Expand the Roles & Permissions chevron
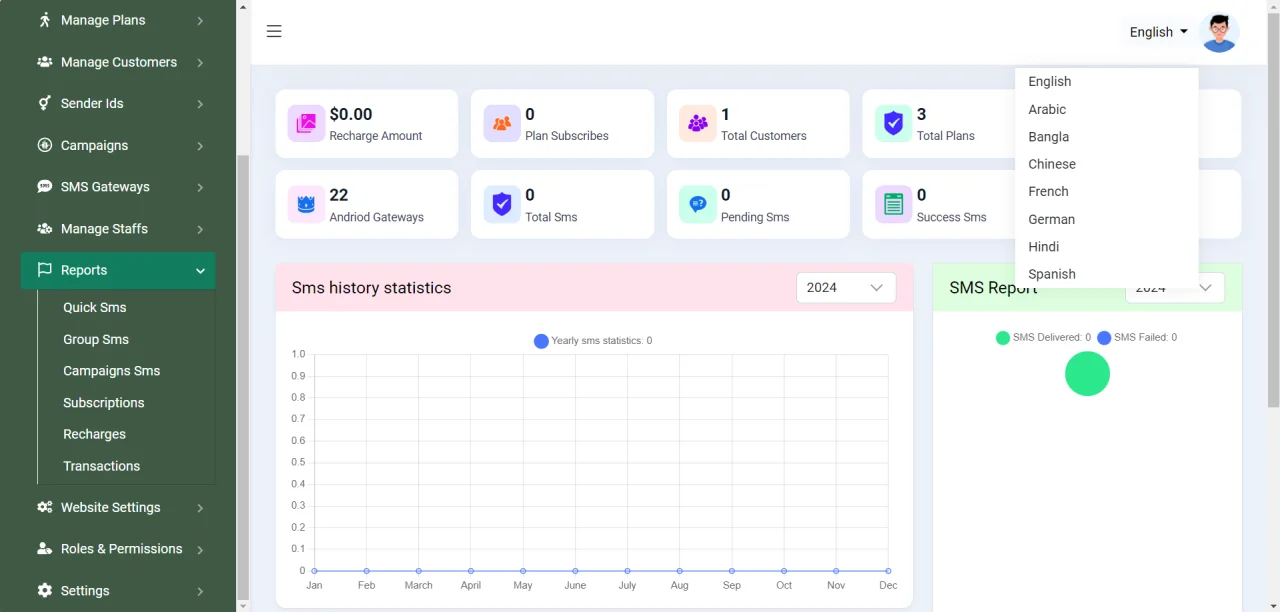 [x=200, y=550]
